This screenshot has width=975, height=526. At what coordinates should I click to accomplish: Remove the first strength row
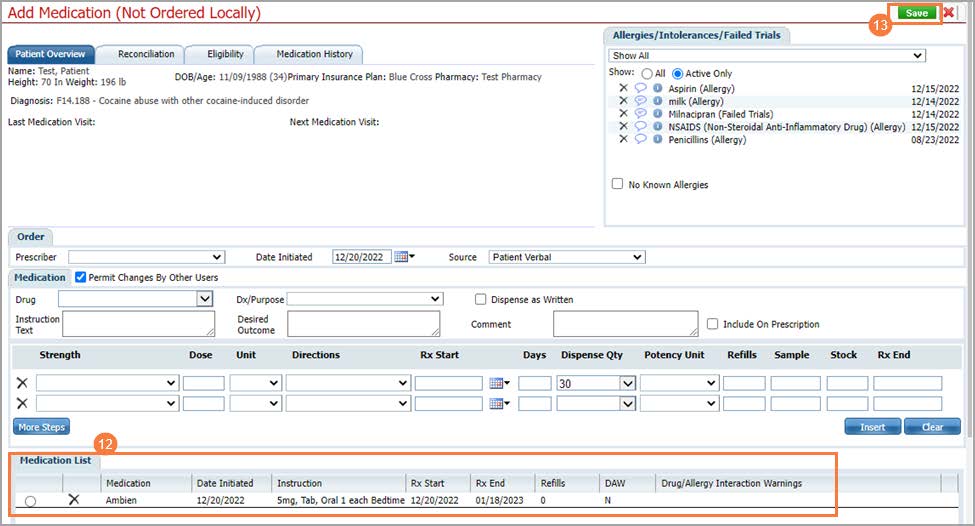[22, 383]
